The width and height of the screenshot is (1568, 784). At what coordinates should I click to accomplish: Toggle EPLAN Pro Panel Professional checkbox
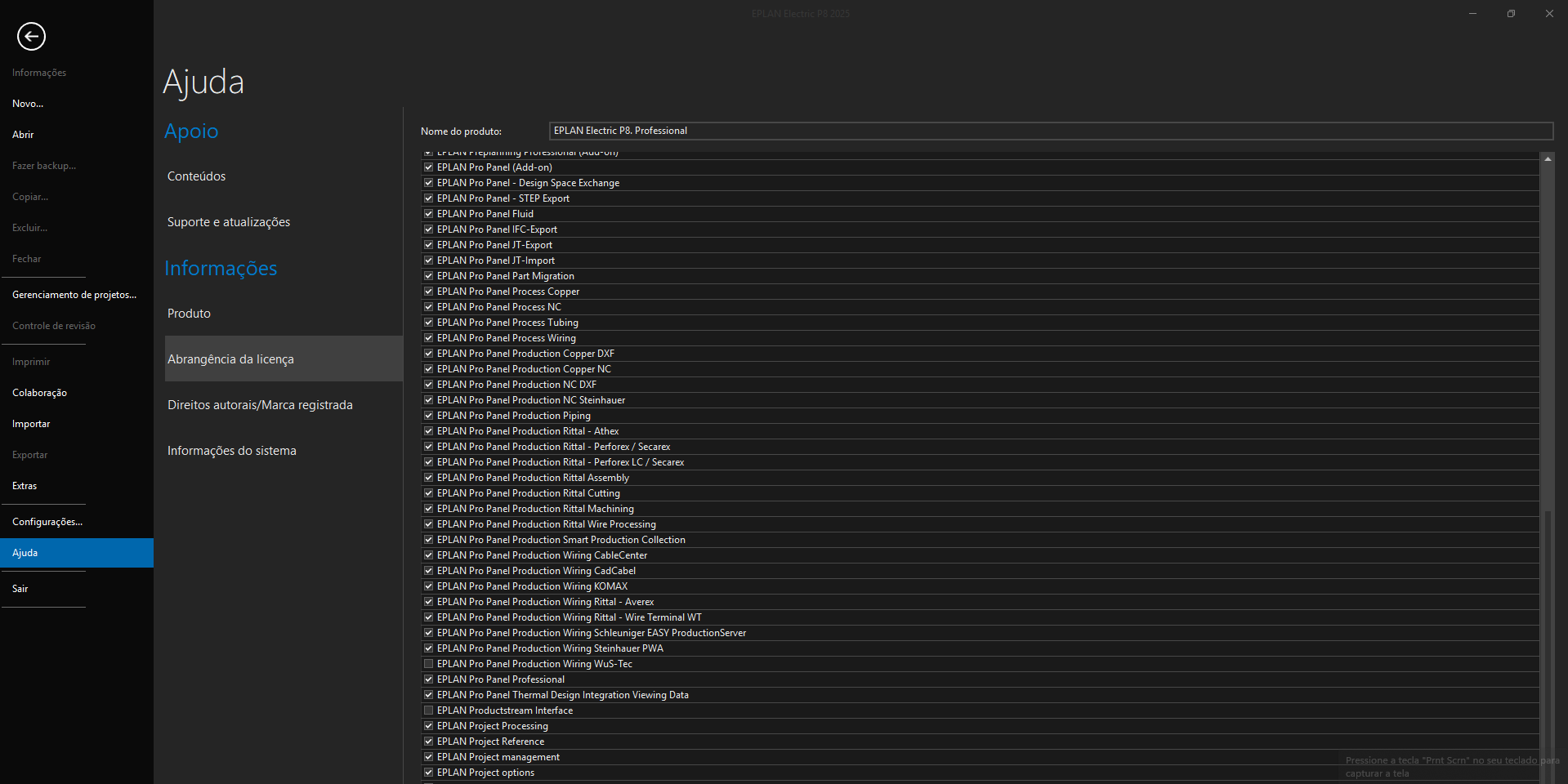[428, 679]
